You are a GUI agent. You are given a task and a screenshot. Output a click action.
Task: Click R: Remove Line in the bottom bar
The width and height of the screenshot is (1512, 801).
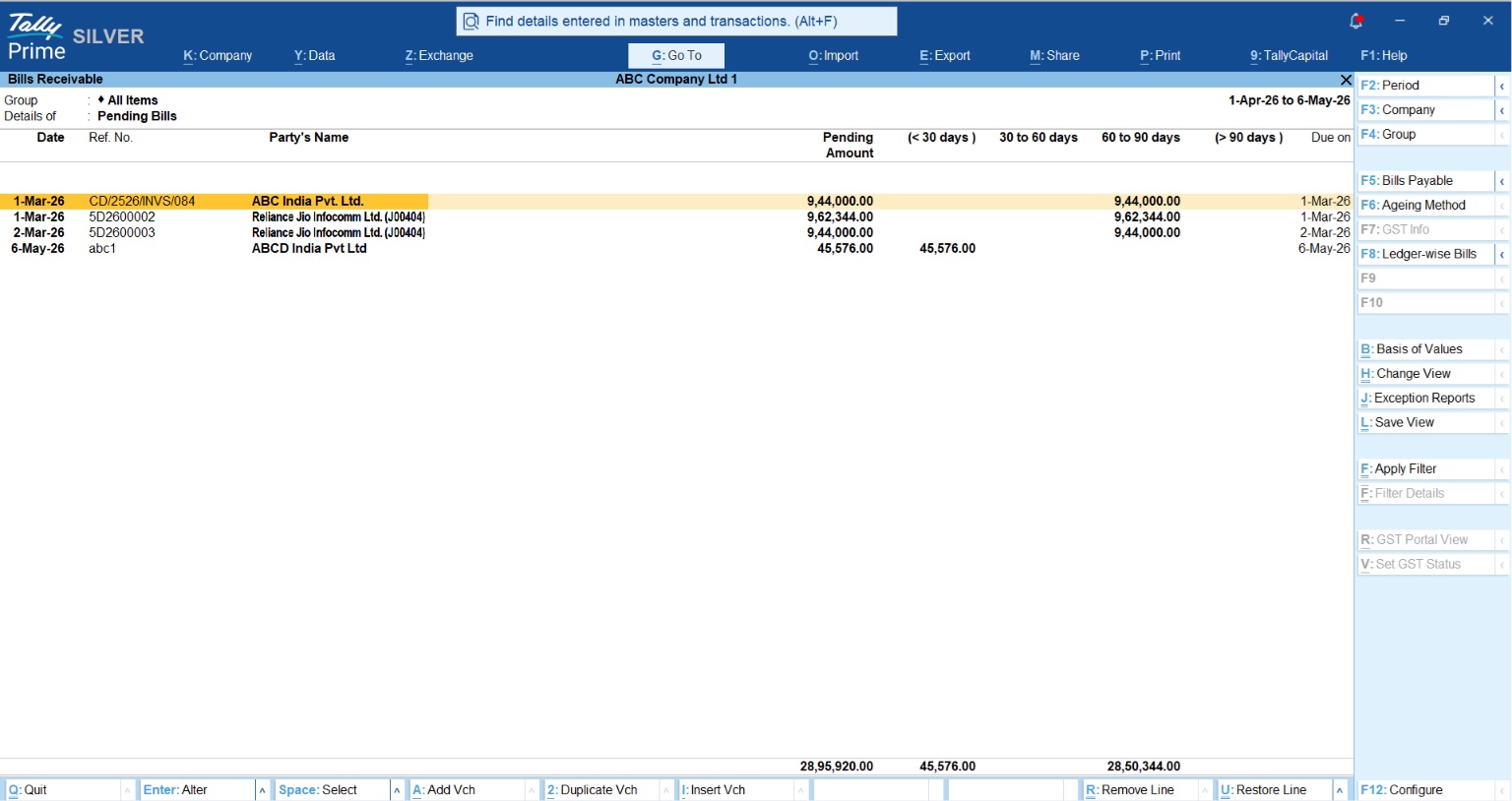point(1142,790)
